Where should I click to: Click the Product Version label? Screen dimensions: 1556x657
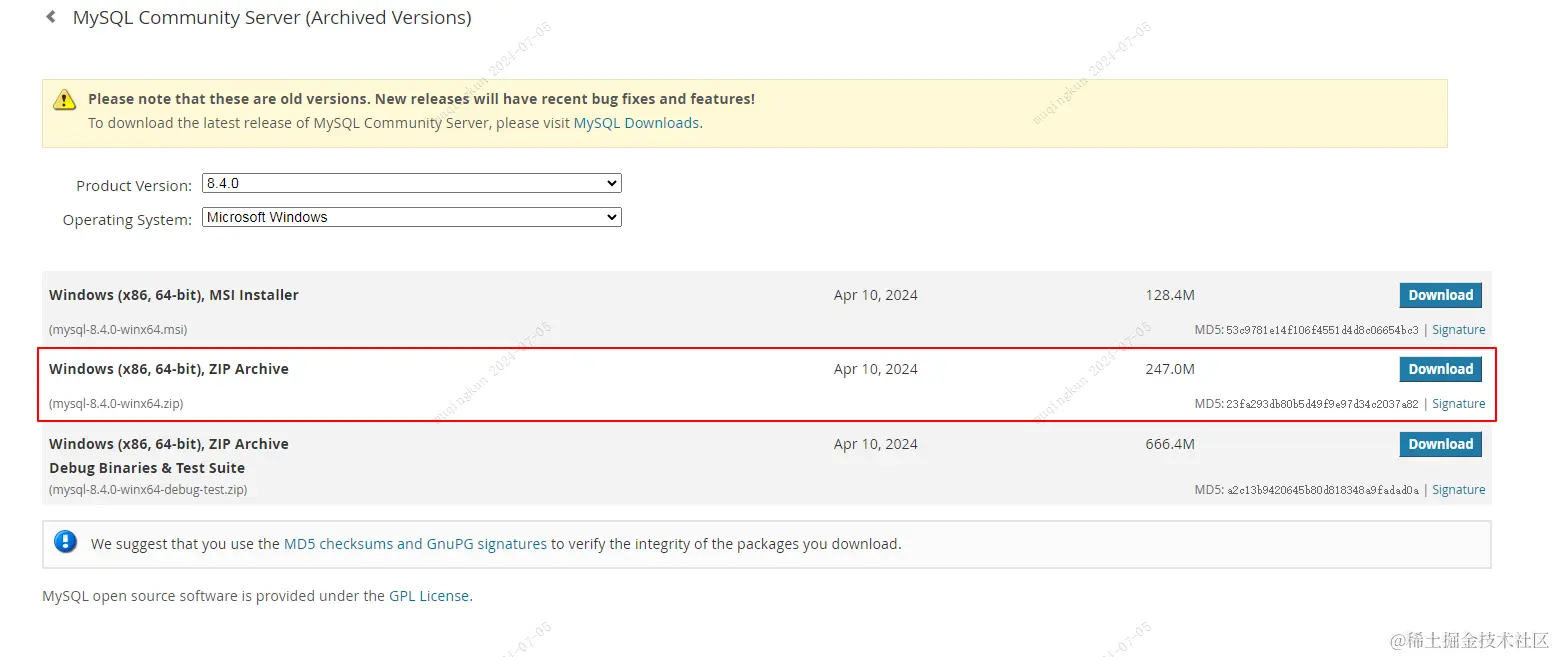[134, 186]
